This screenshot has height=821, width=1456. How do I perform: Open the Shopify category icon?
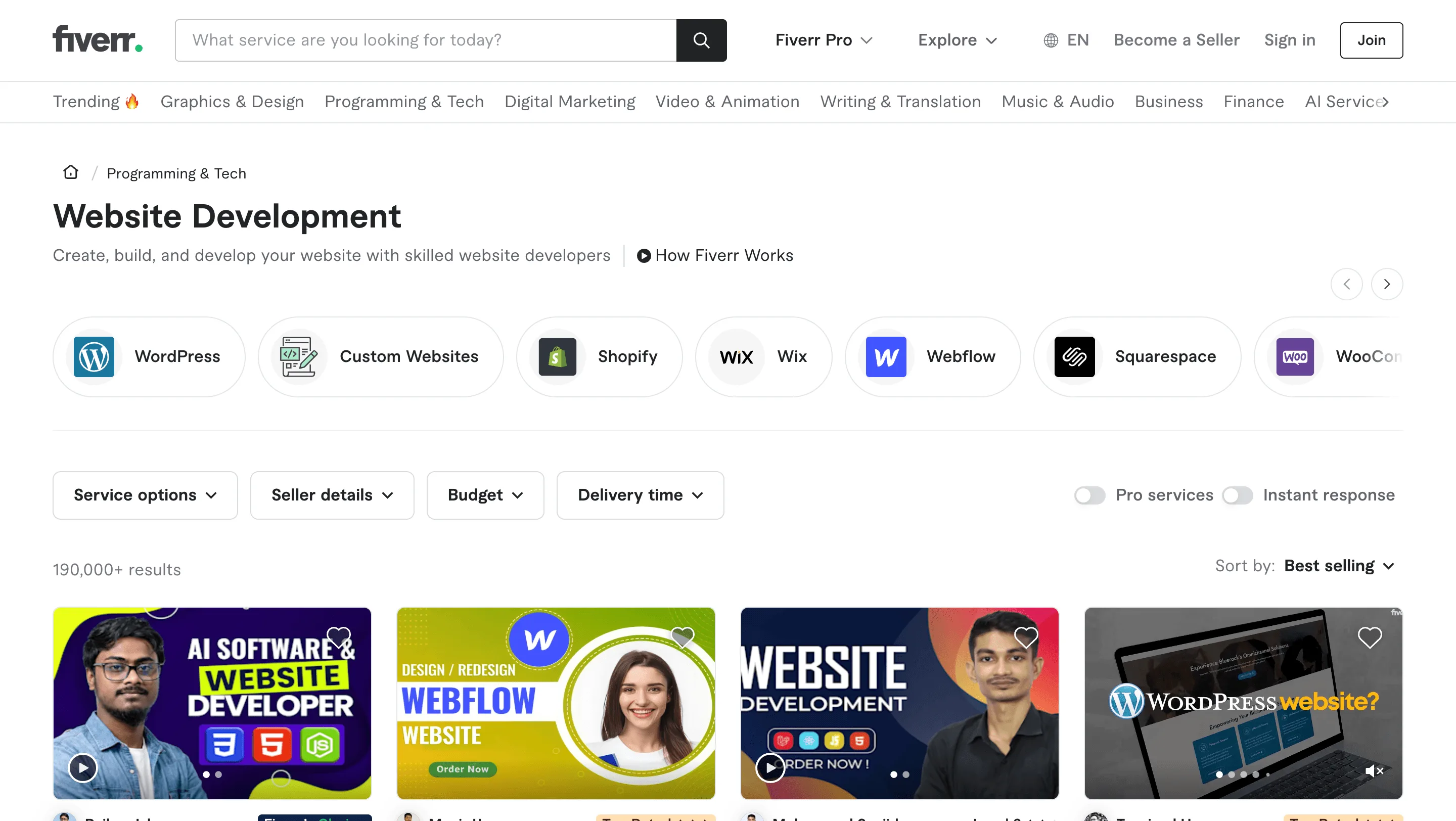coord(557,356)
